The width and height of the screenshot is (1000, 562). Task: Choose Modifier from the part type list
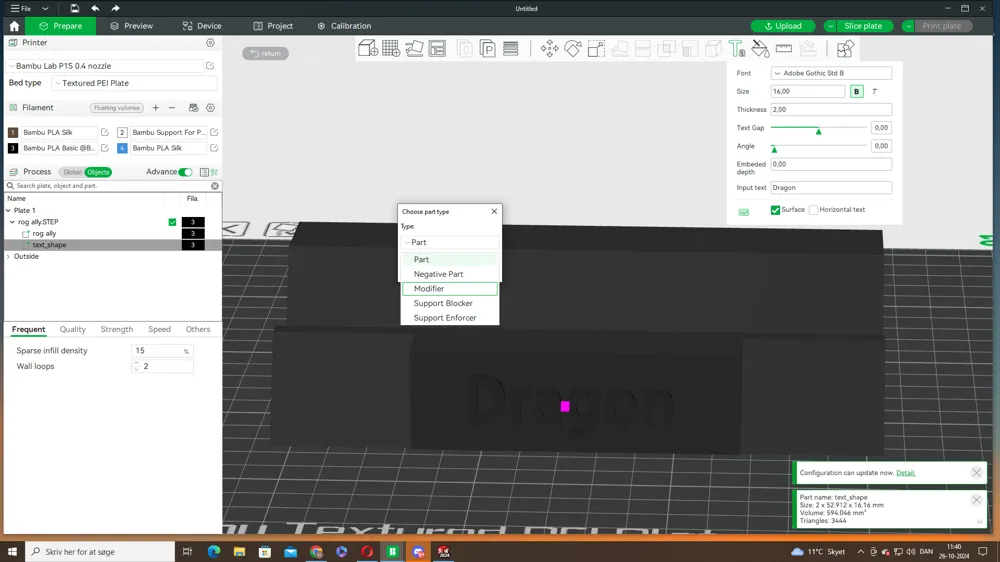[x=450, y=289]
